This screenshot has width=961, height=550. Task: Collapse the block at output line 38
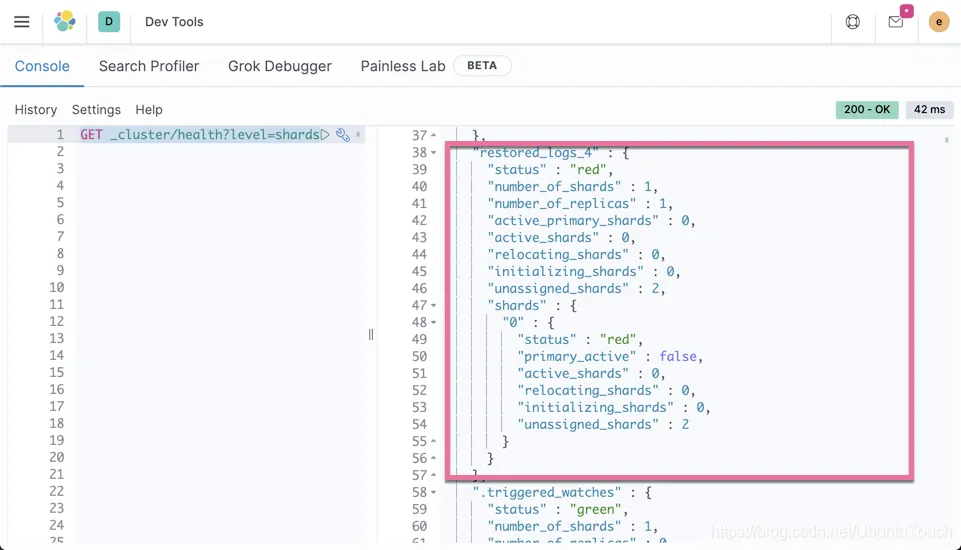click(433, 153)
